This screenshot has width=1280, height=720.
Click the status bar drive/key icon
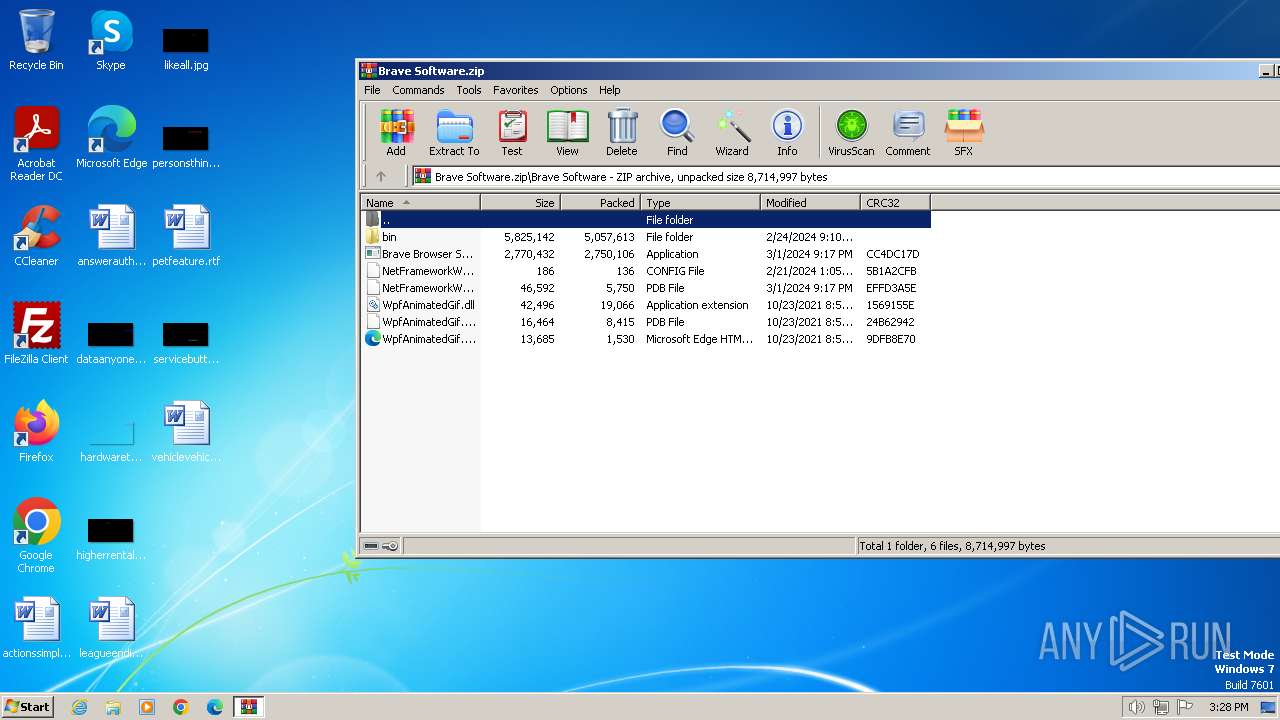click(x=380, y=546)
